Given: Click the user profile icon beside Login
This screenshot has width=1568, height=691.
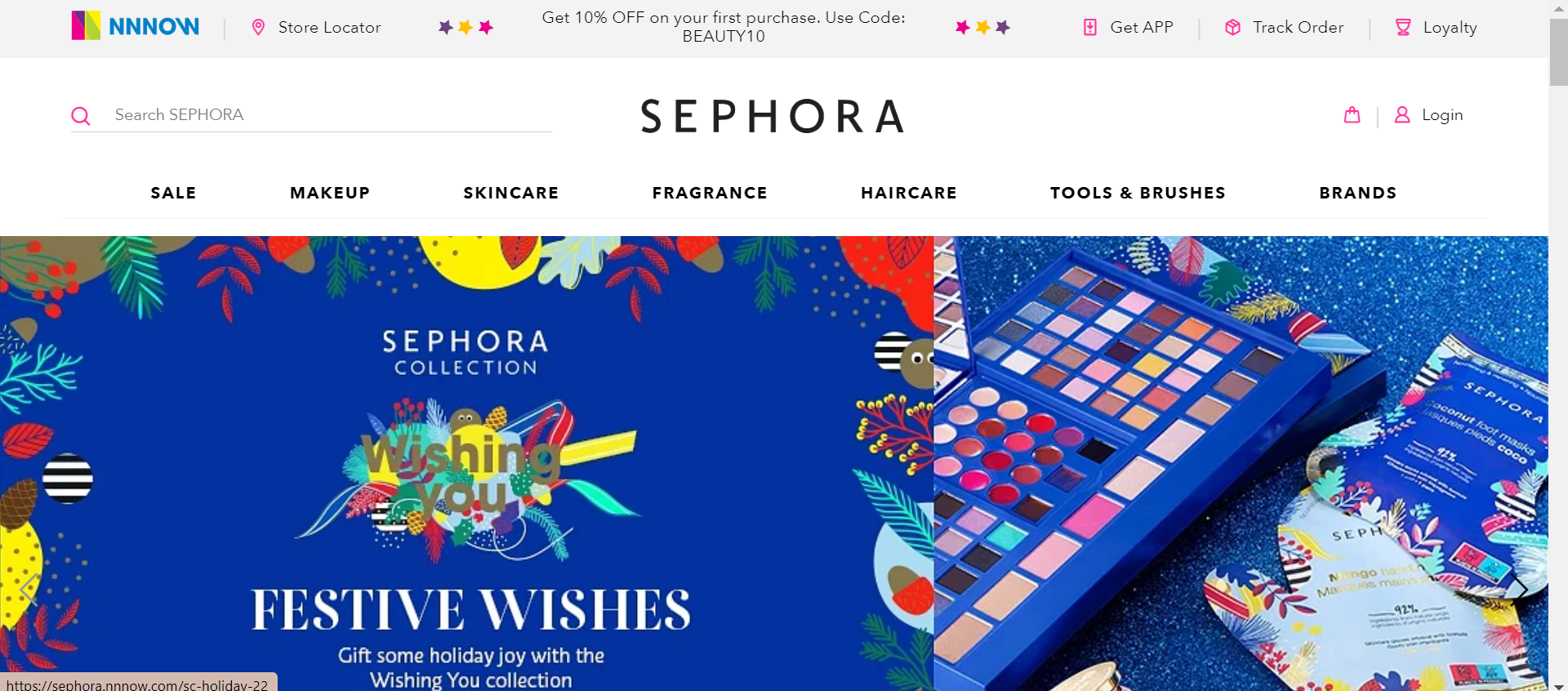Looking at the screenshot, I should tap(1402, 115).
